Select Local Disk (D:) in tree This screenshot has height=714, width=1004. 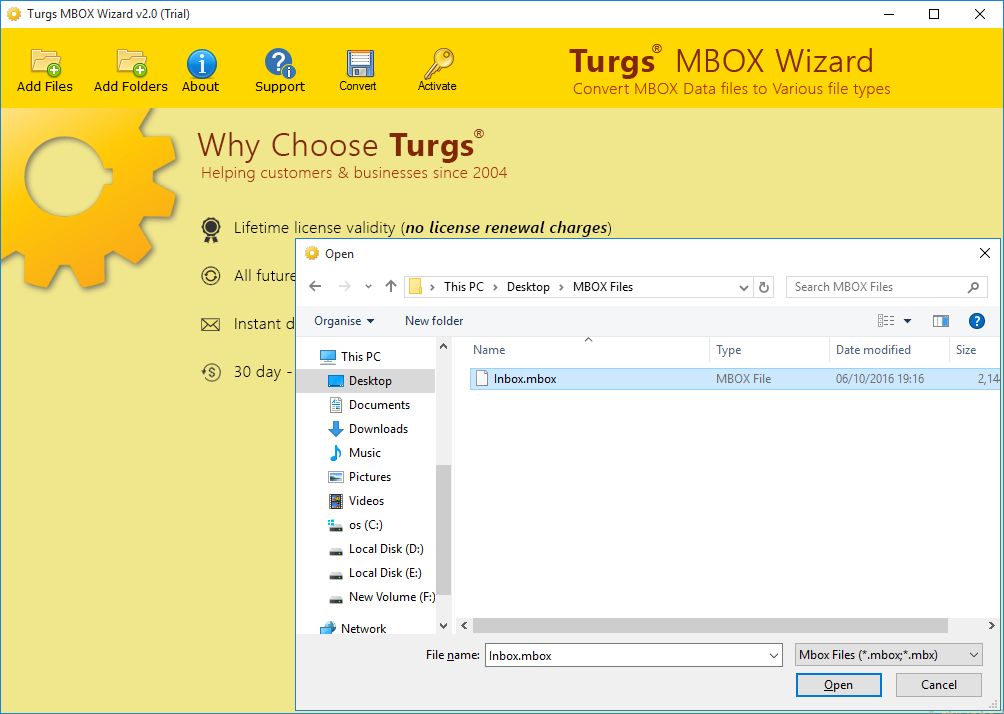click(x=385, y=549)
